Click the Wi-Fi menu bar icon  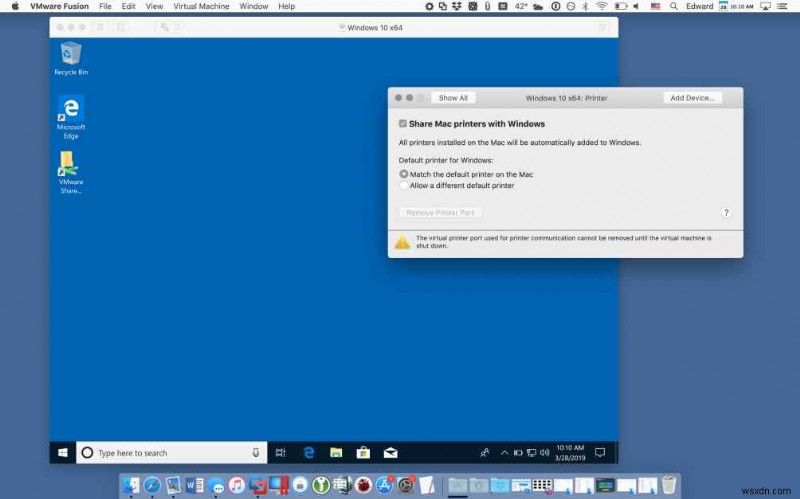click(602, 6)
